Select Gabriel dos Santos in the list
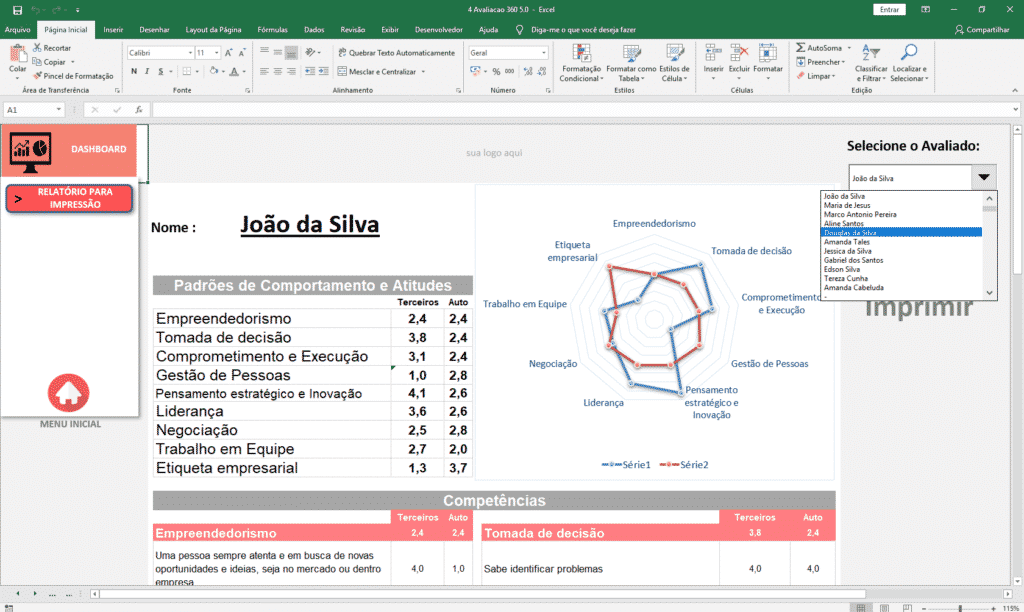1024x612 pixels. (901, 260)
